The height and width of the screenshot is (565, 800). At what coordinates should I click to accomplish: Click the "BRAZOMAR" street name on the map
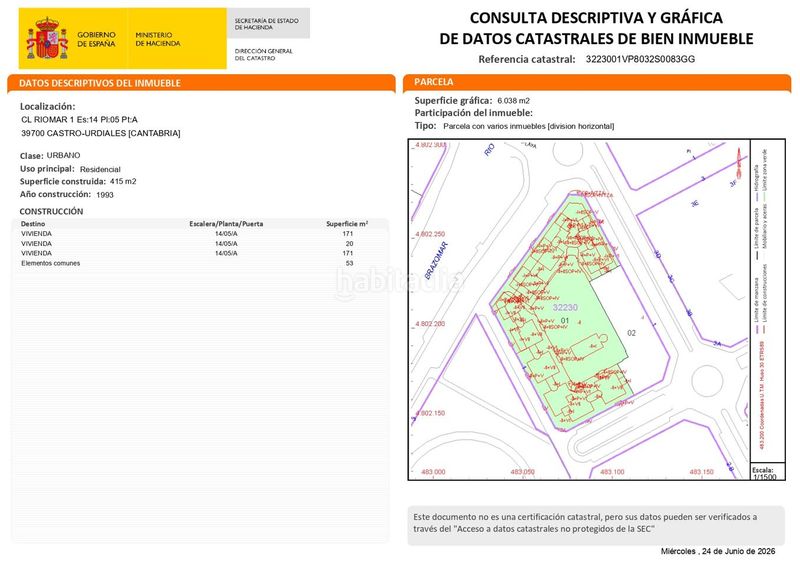[436, 260]
